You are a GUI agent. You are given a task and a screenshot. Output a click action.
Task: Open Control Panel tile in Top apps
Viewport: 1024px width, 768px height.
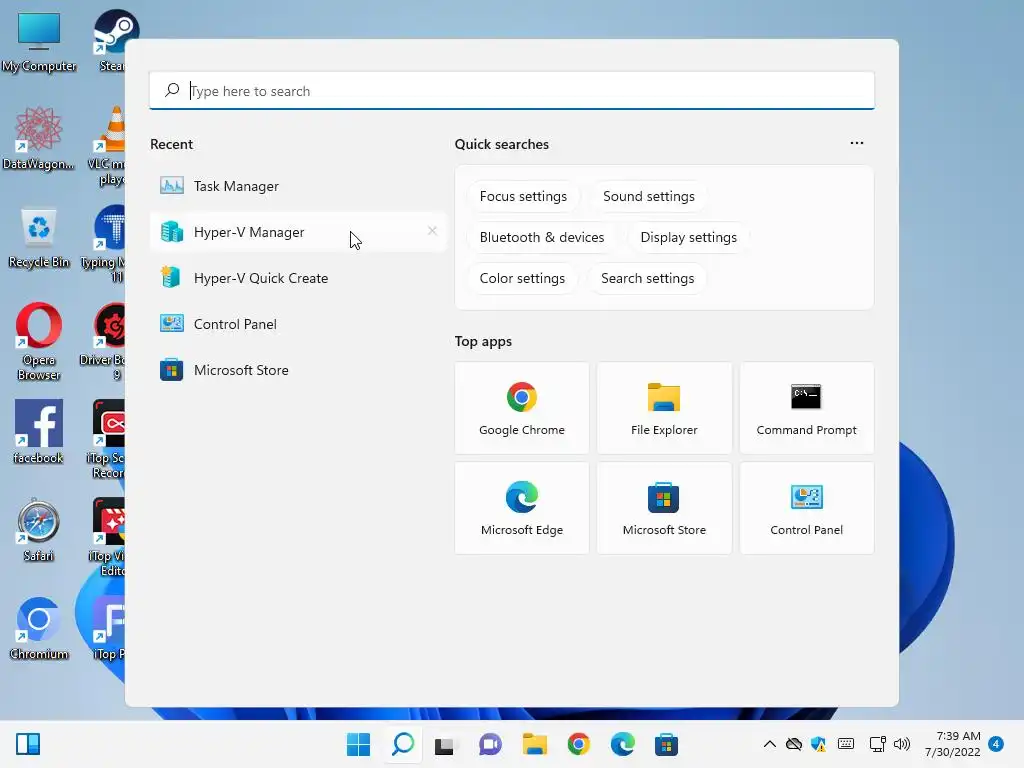(x=807, y=508)
